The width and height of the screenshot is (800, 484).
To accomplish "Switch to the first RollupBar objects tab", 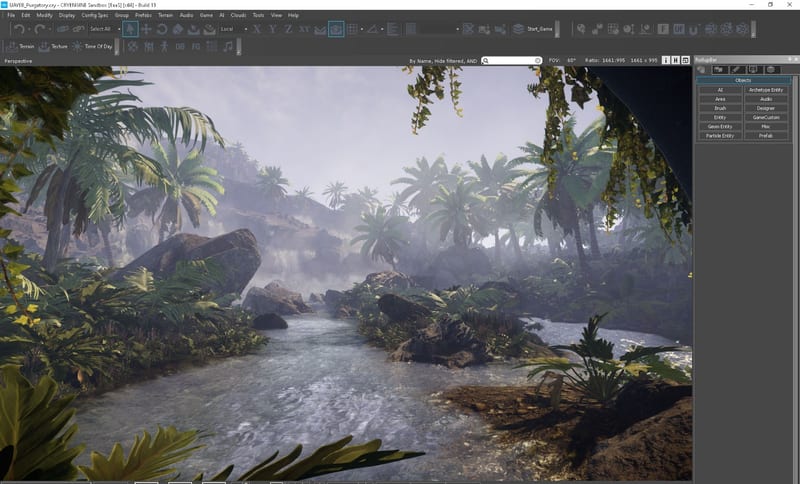I will click(x=702, y=69).
